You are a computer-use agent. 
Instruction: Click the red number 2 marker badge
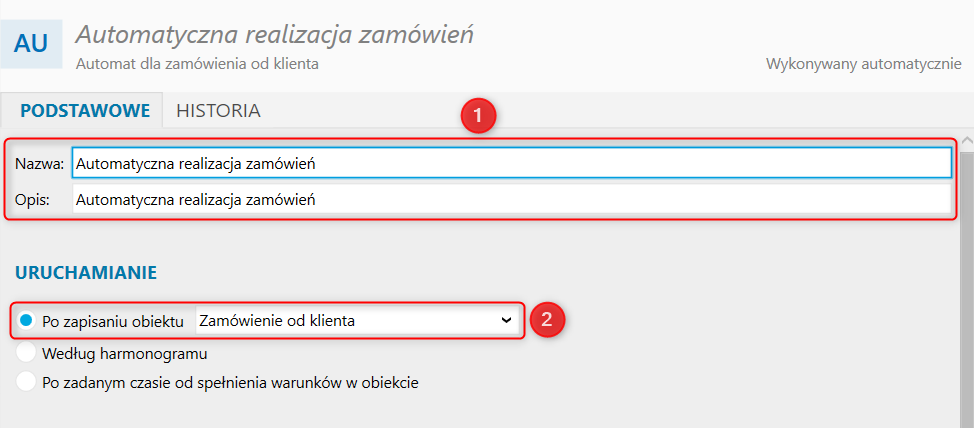(x=546, y=320)
